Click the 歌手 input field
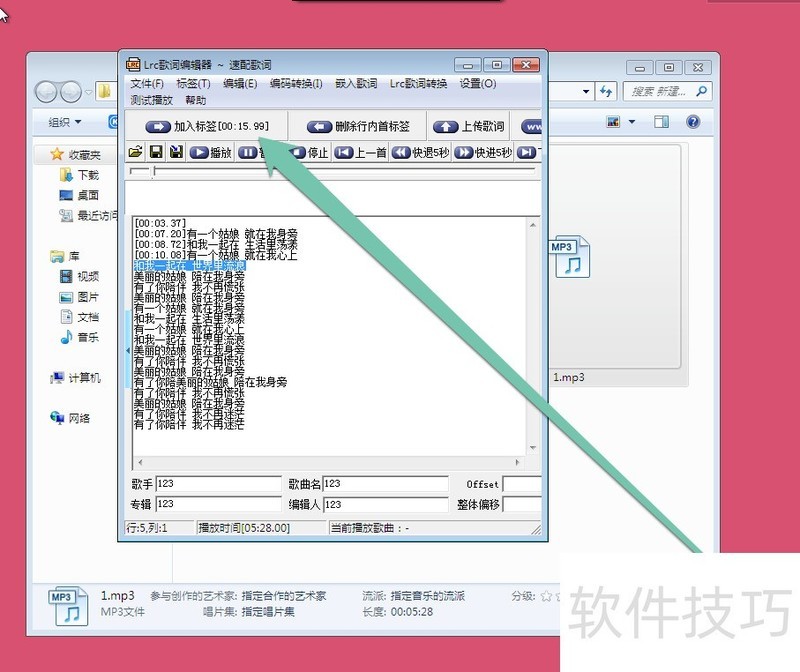The image size is (800, 672). (x=218, y=483)
